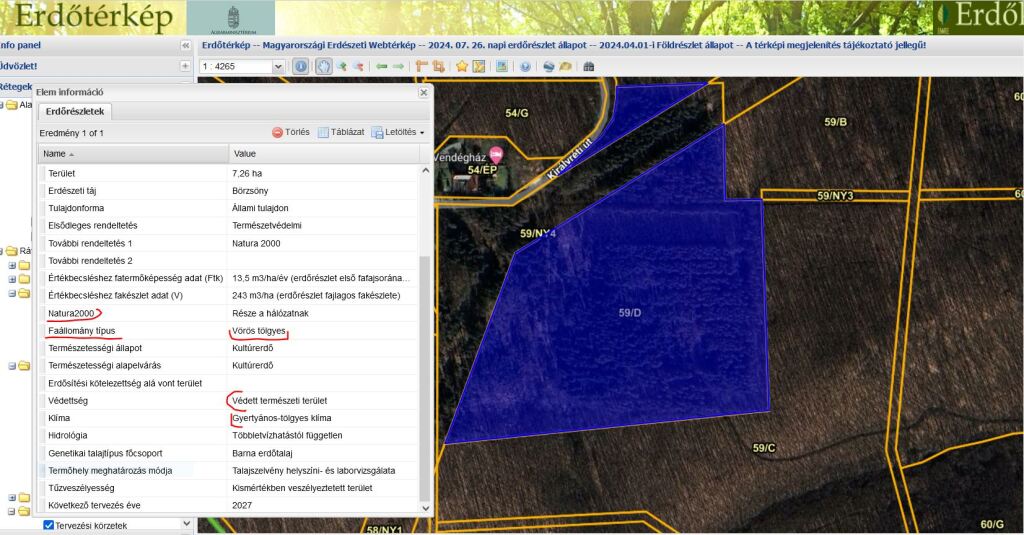The width and height of the screenshot is (1024, 535).
Task: Select the hand pan tool
Action: (323, 66)
